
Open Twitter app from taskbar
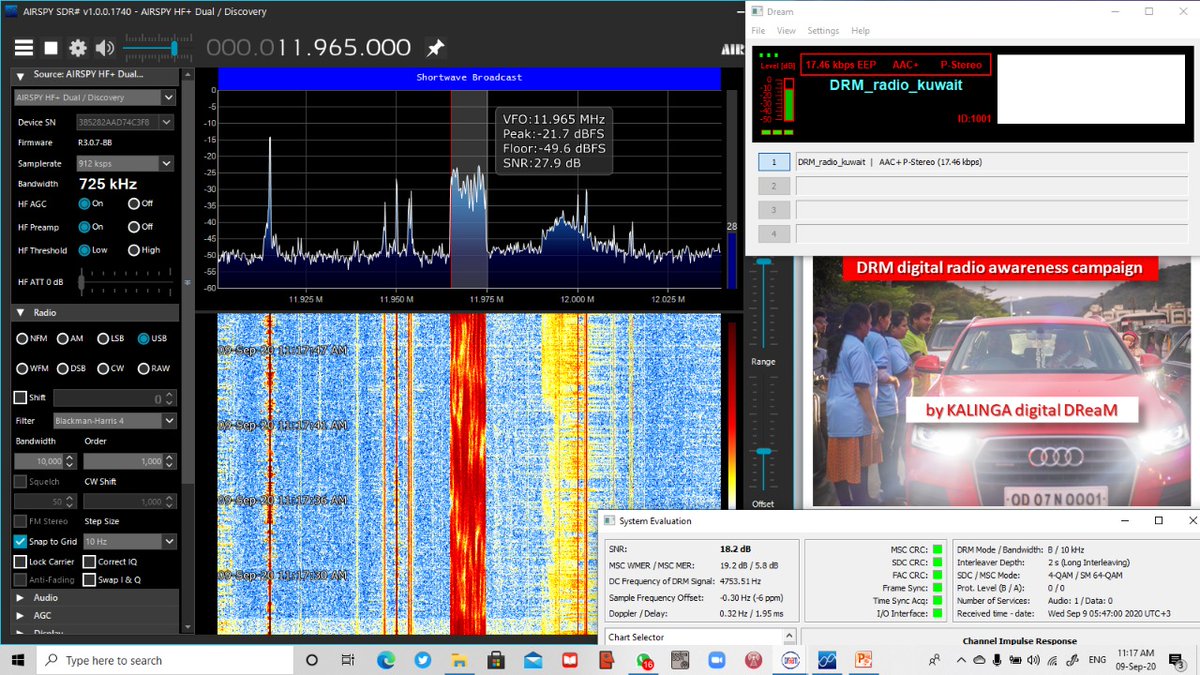(422, 660)
